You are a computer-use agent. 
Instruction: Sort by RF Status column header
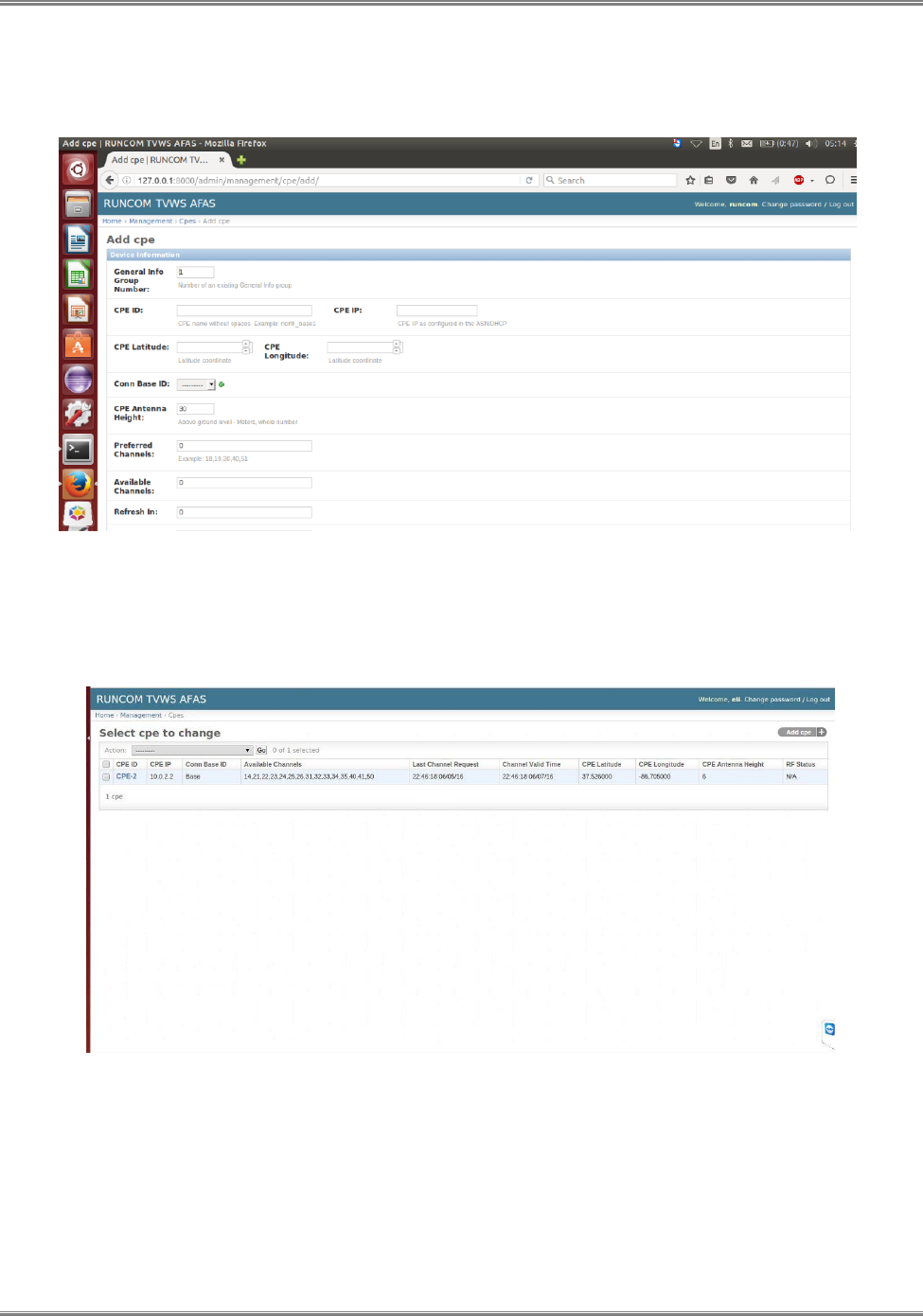[x=800, y=764]
